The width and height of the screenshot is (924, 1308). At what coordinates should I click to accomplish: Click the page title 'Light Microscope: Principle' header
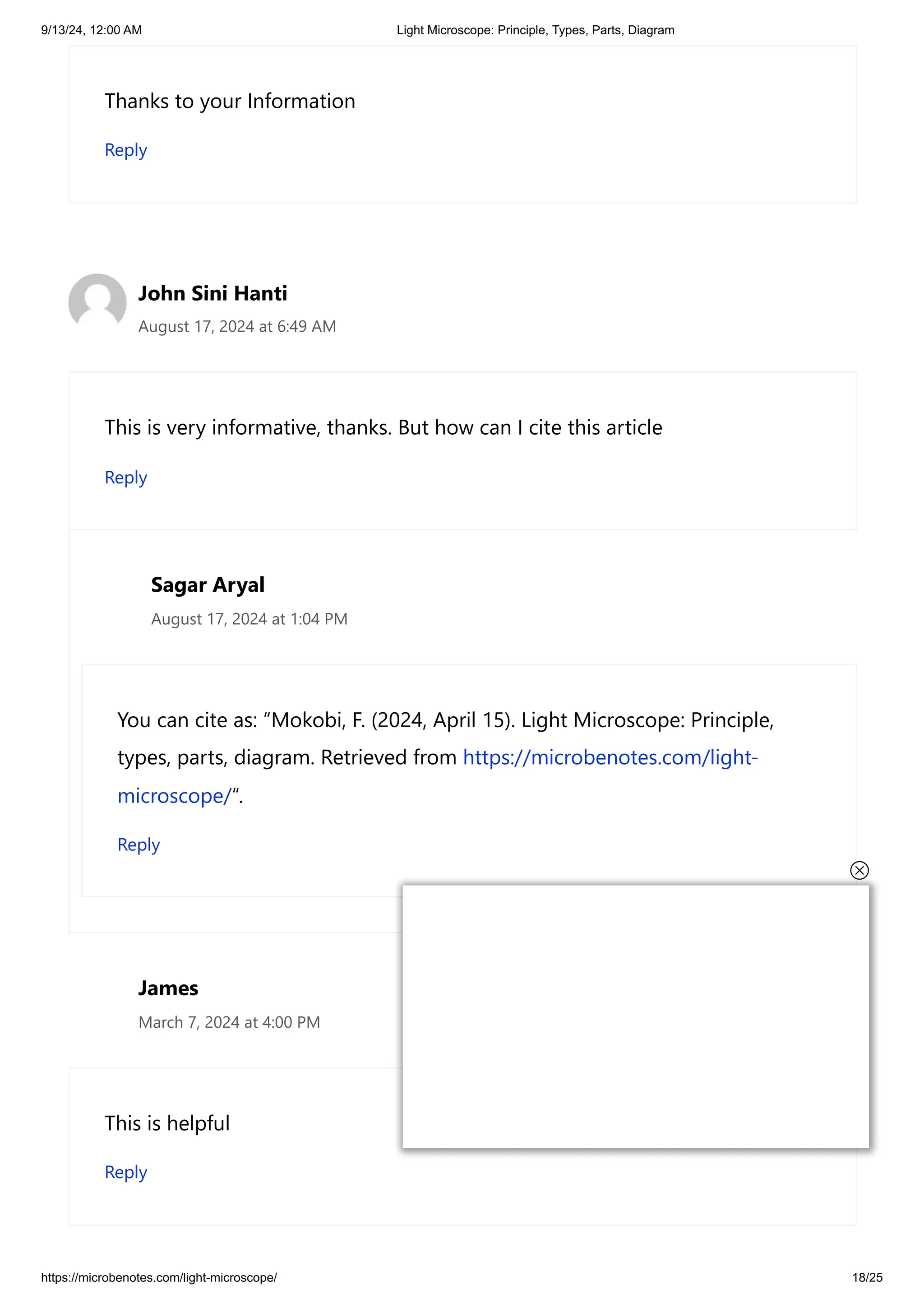(535, 30)
